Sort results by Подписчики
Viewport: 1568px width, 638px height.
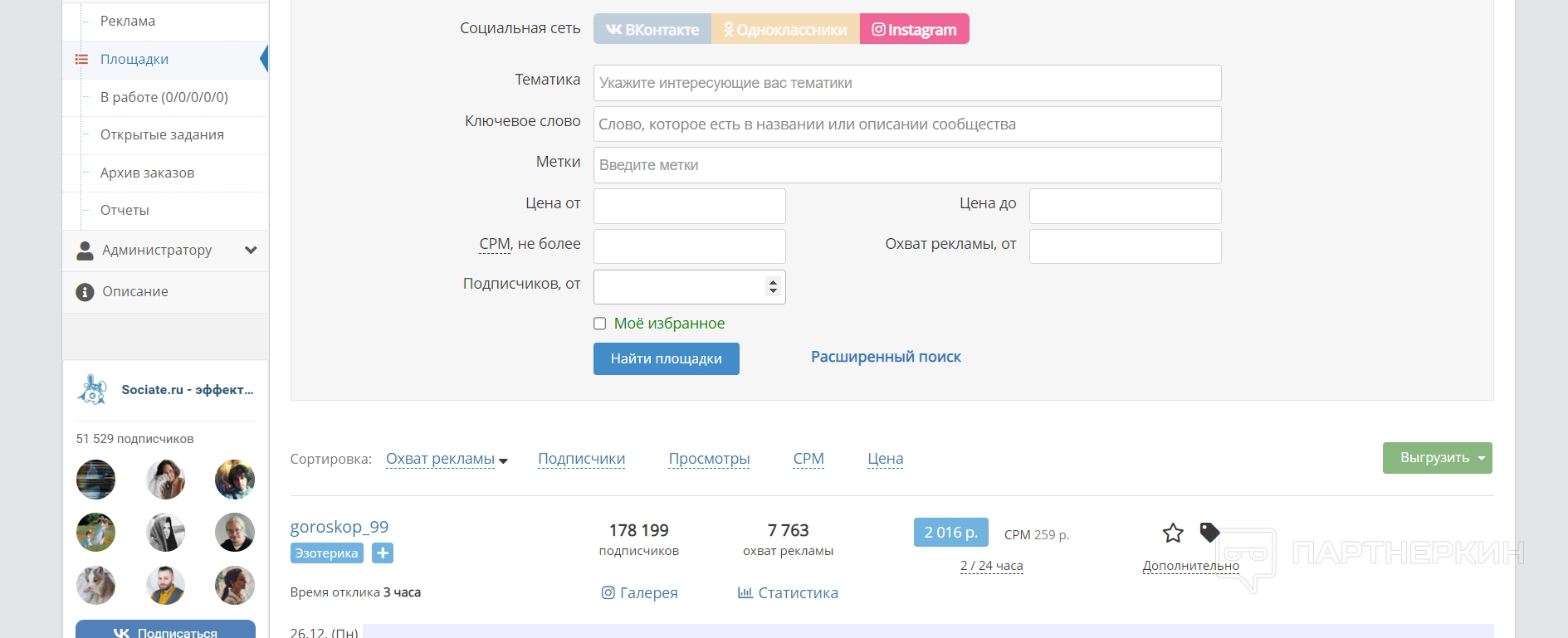pyautogui.click(x=582, y=459)
